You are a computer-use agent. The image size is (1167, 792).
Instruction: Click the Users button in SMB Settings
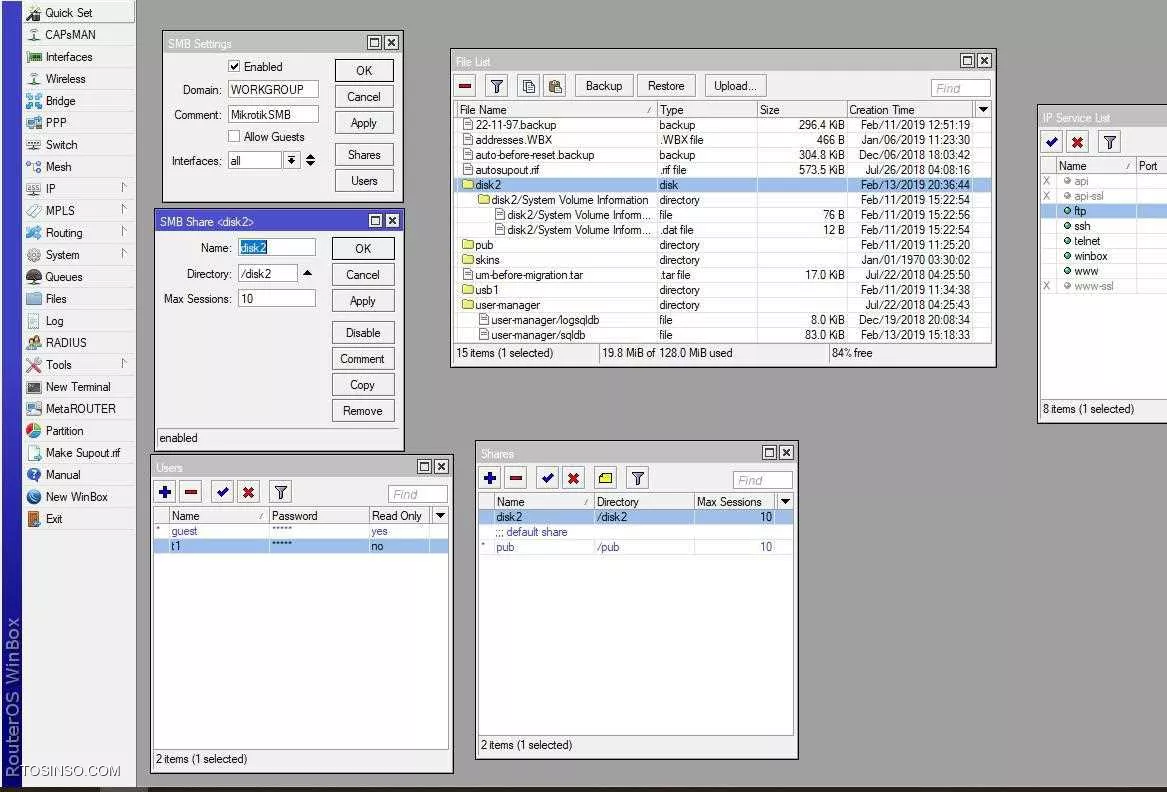(x=364, y=181)
